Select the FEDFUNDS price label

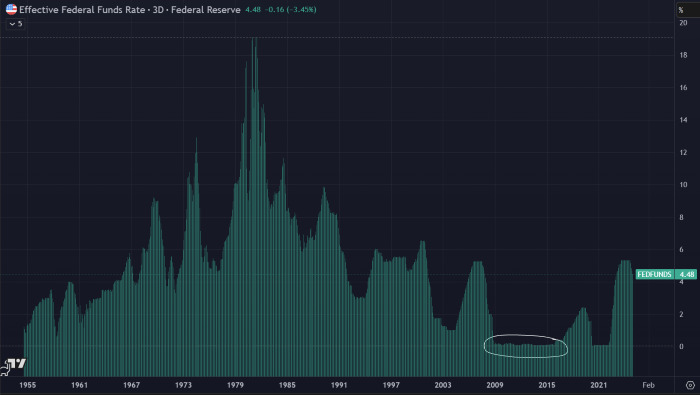pos(654,274)
